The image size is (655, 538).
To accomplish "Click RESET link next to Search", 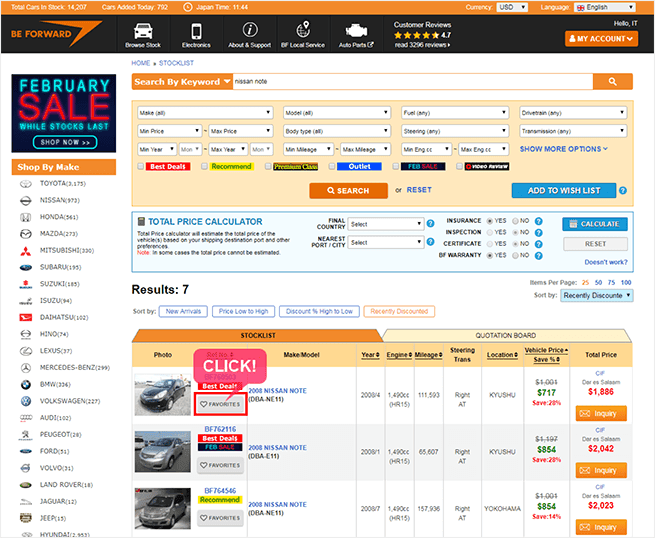I will 419,190.
